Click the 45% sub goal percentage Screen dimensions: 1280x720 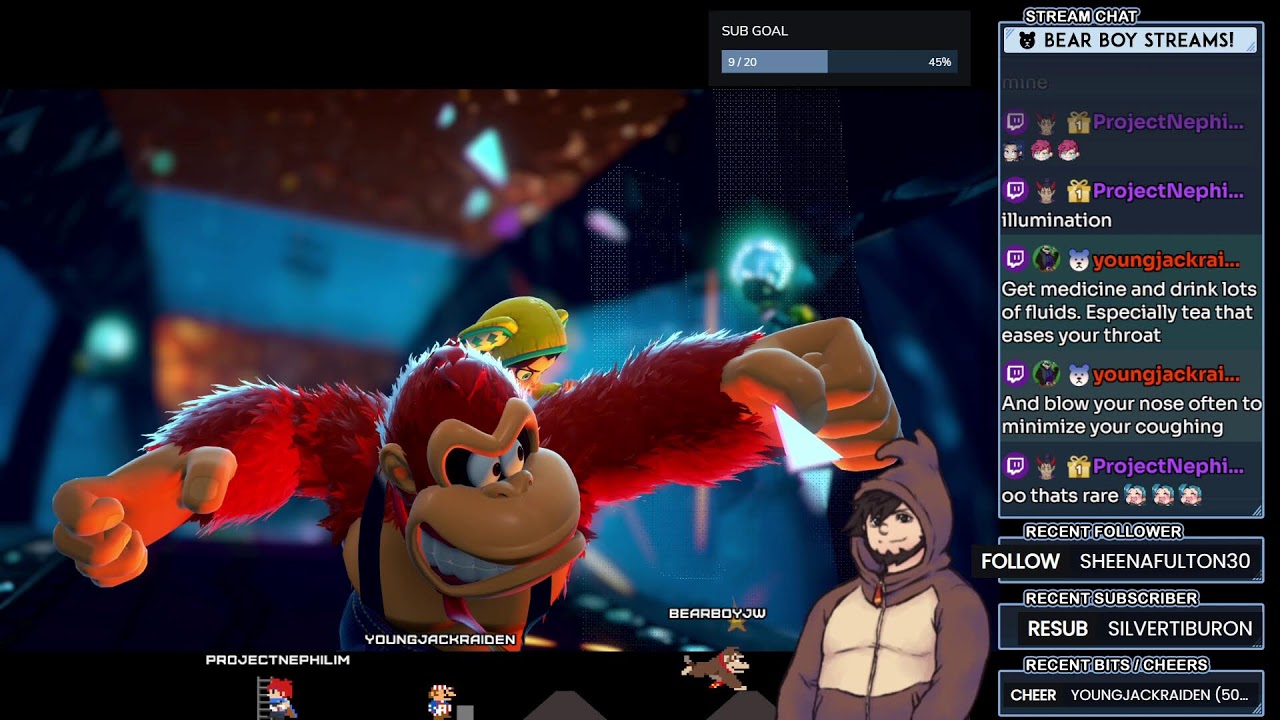click(939, 62)
